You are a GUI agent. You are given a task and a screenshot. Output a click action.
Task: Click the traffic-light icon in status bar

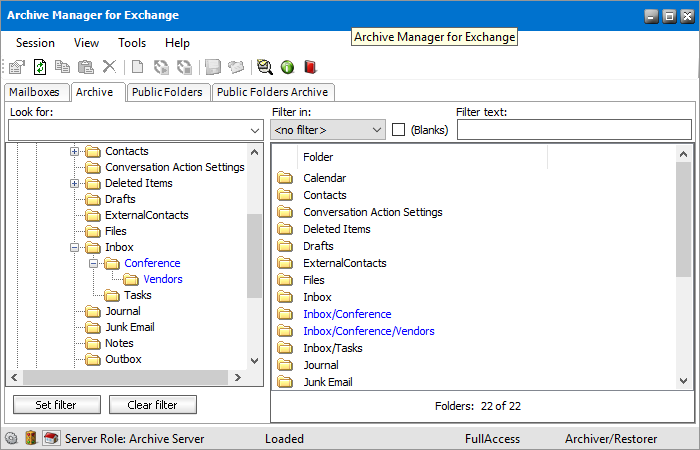[31, 438]
